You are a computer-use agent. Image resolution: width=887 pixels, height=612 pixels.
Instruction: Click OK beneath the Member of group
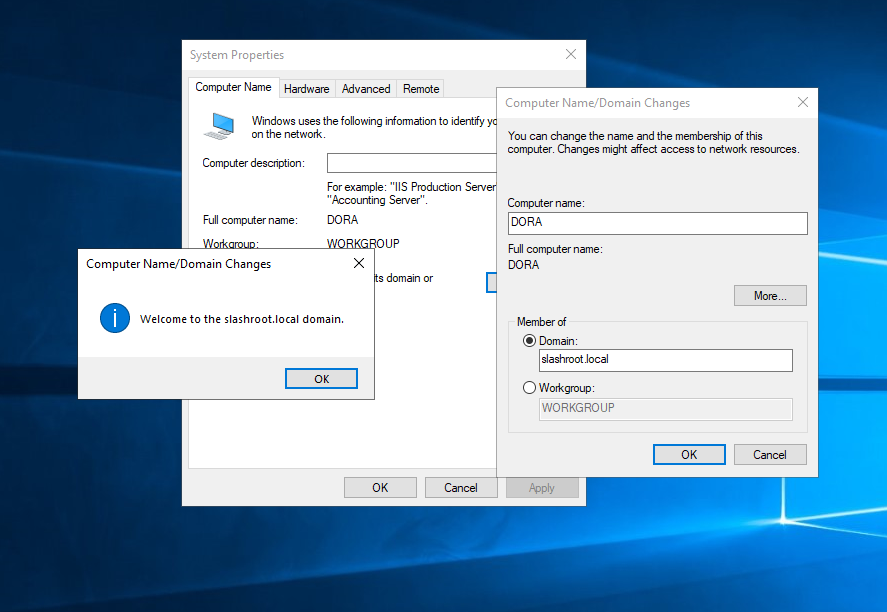click(689, 454)
